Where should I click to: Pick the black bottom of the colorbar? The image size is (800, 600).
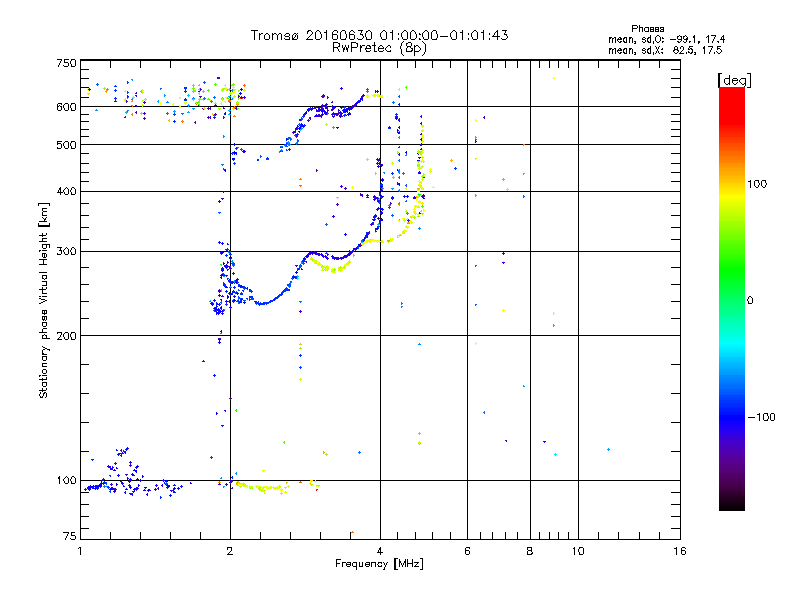[732, 503]
